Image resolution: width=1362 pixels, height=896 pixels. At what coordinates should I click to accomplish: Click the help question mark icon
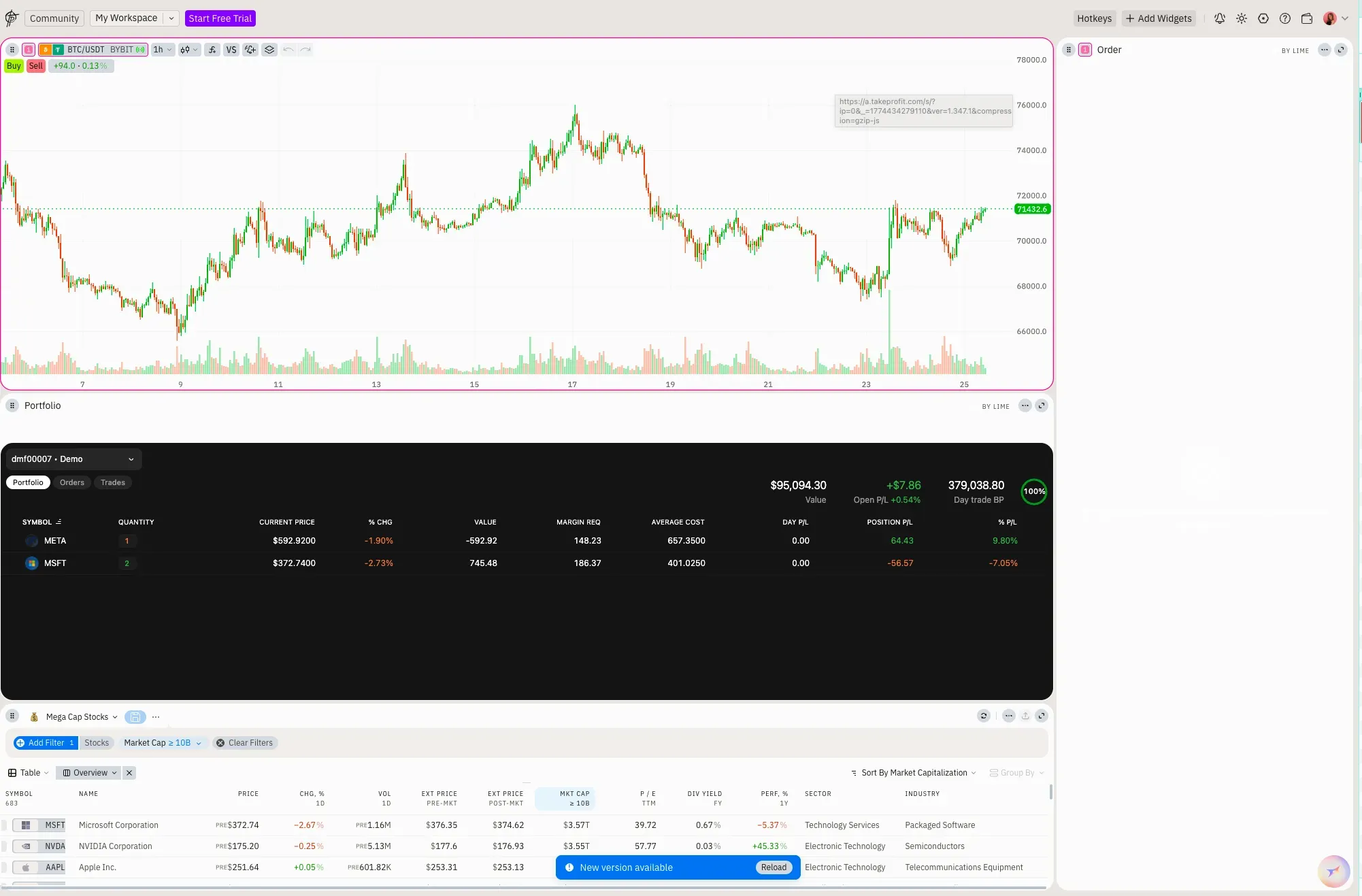tap(1285, 18)
